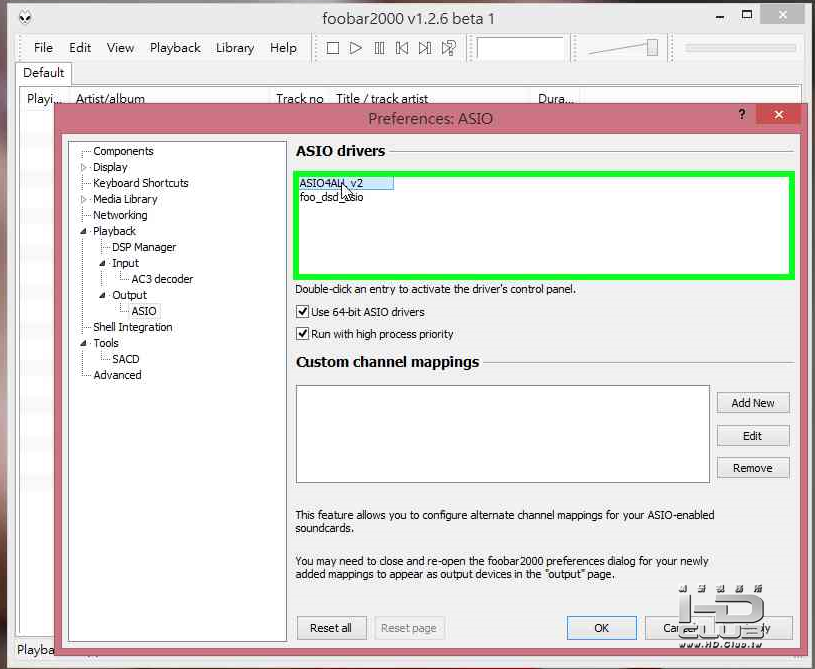This screenshot has height=669, width=815.
Task: Go to the previous track
Action: click(402, 48)
